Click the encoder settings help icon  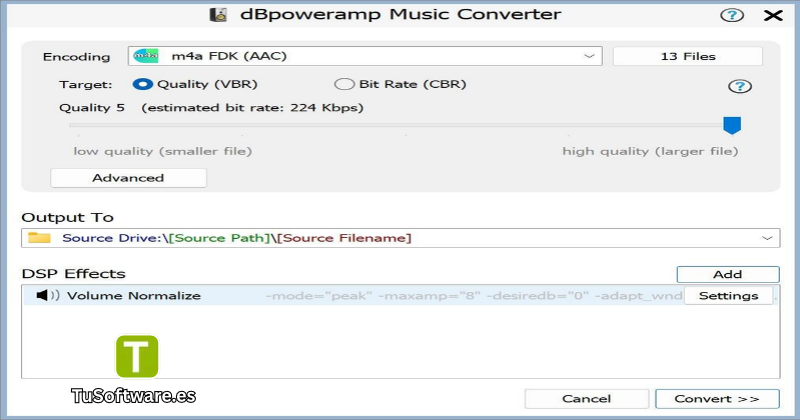739,86
